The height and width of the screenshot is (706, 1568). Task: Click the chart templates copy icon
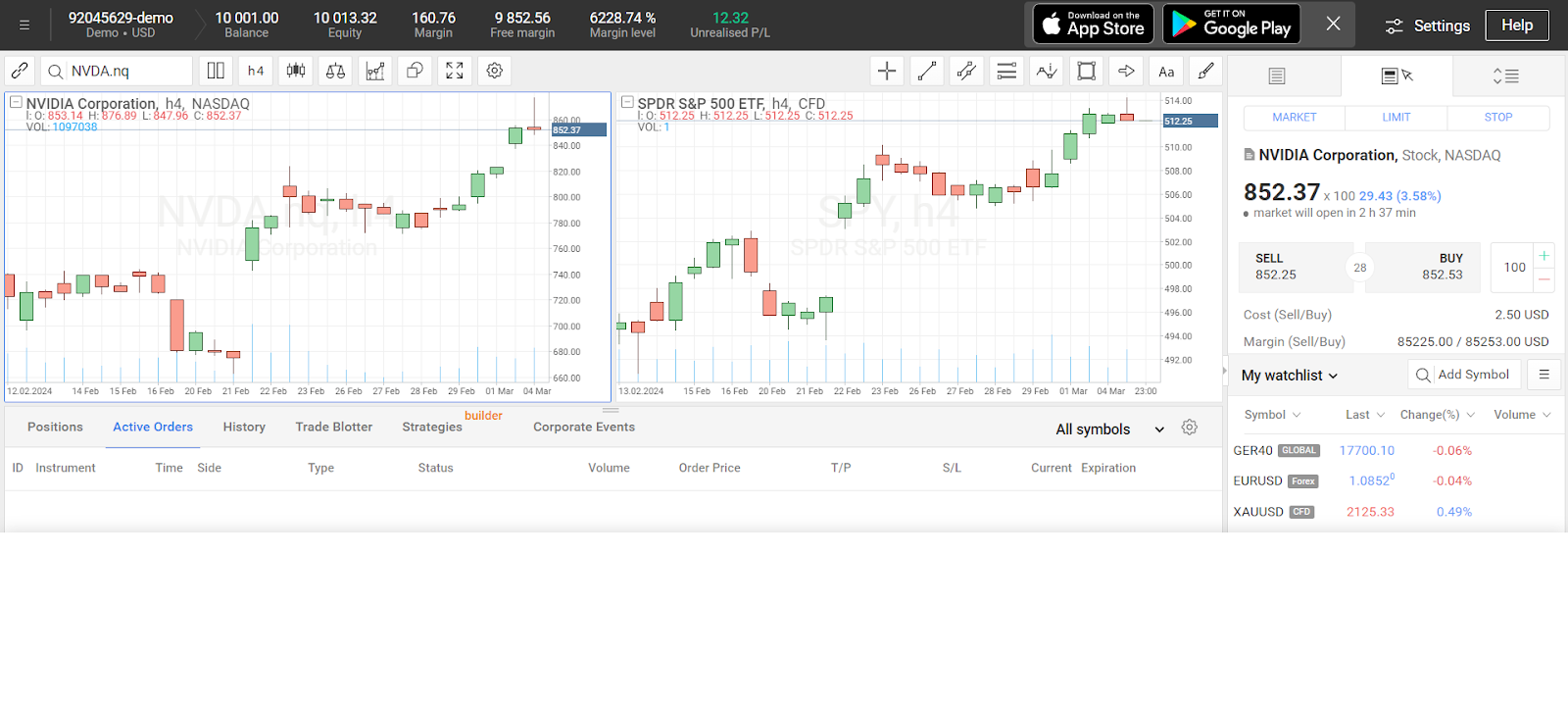(415, 71)
